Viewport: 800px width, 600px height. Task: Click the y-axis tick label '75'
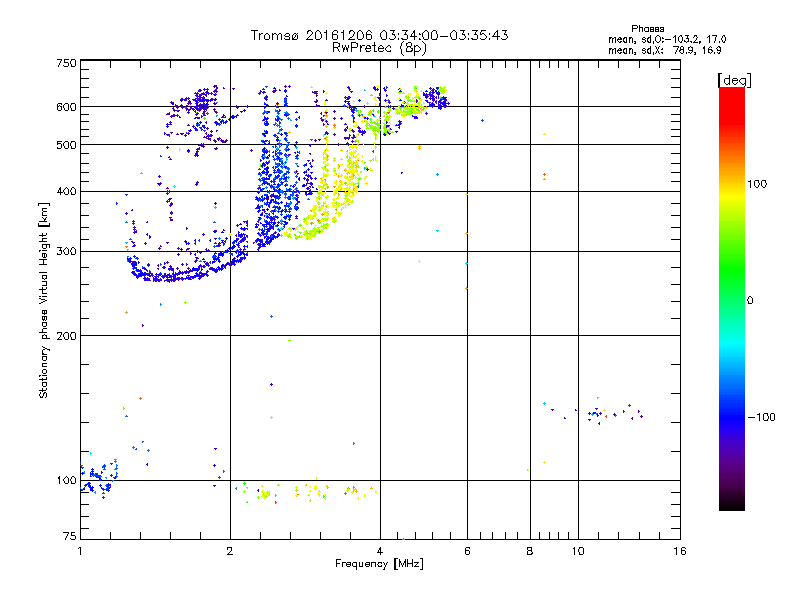click(x=70, y=536)
